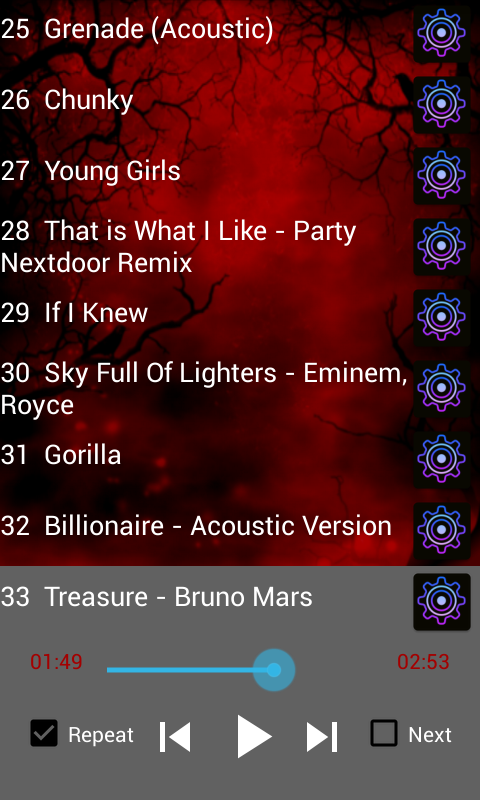Open gear icon beside Grenade (Acoustic)
This screenshot has width=480, height=800.
[442, 33]
